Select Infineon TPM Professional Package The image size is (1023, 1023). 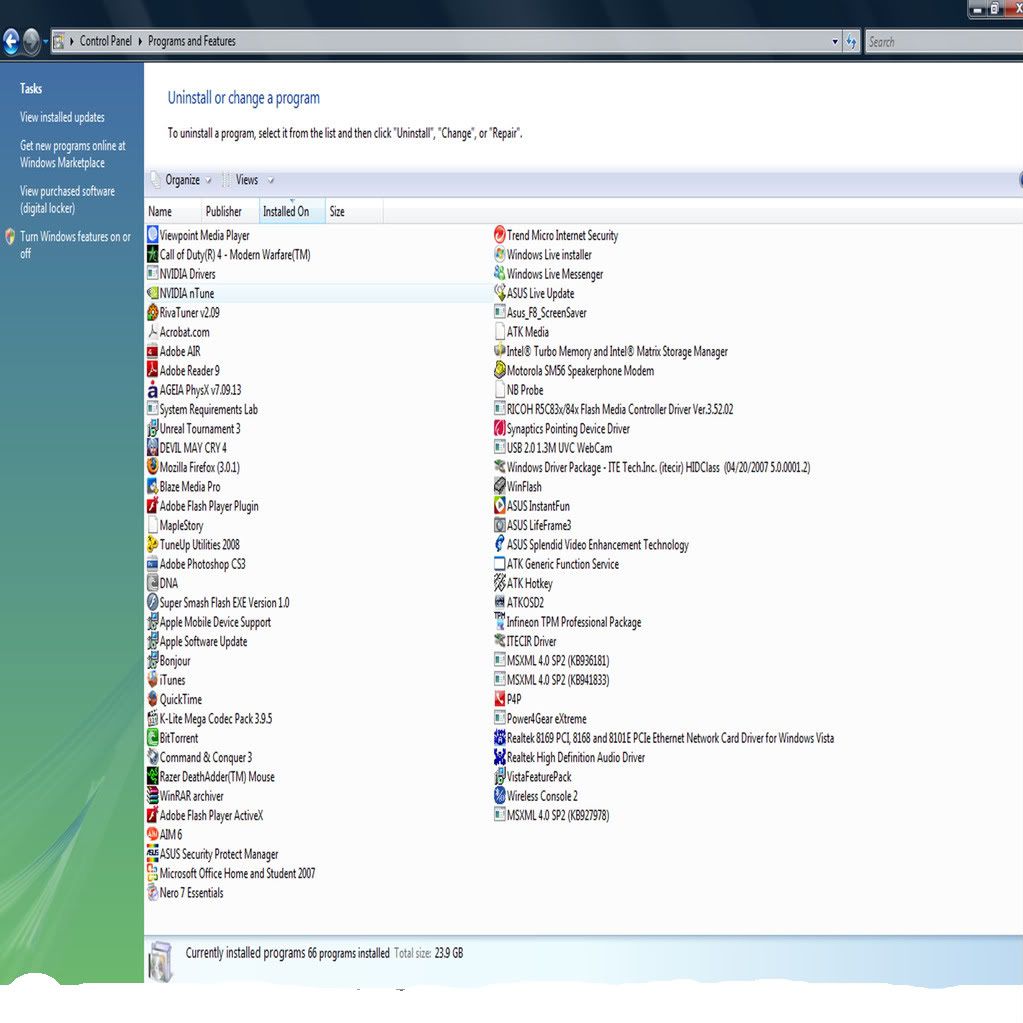(x=573, y=622)
